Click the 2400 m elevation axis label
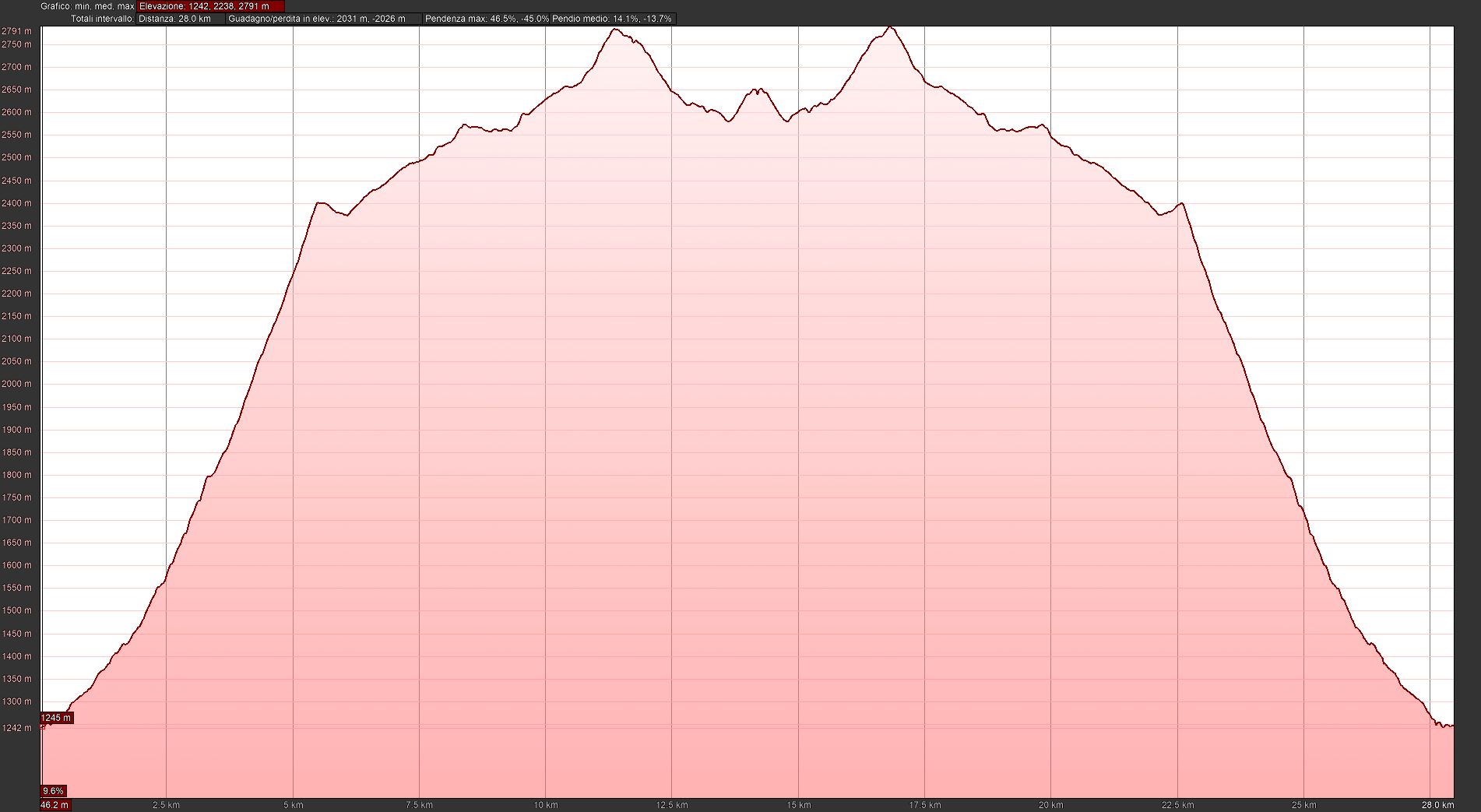Image resolution: width=1481 pixels, height=812 pixels. (x=16, y=203)
